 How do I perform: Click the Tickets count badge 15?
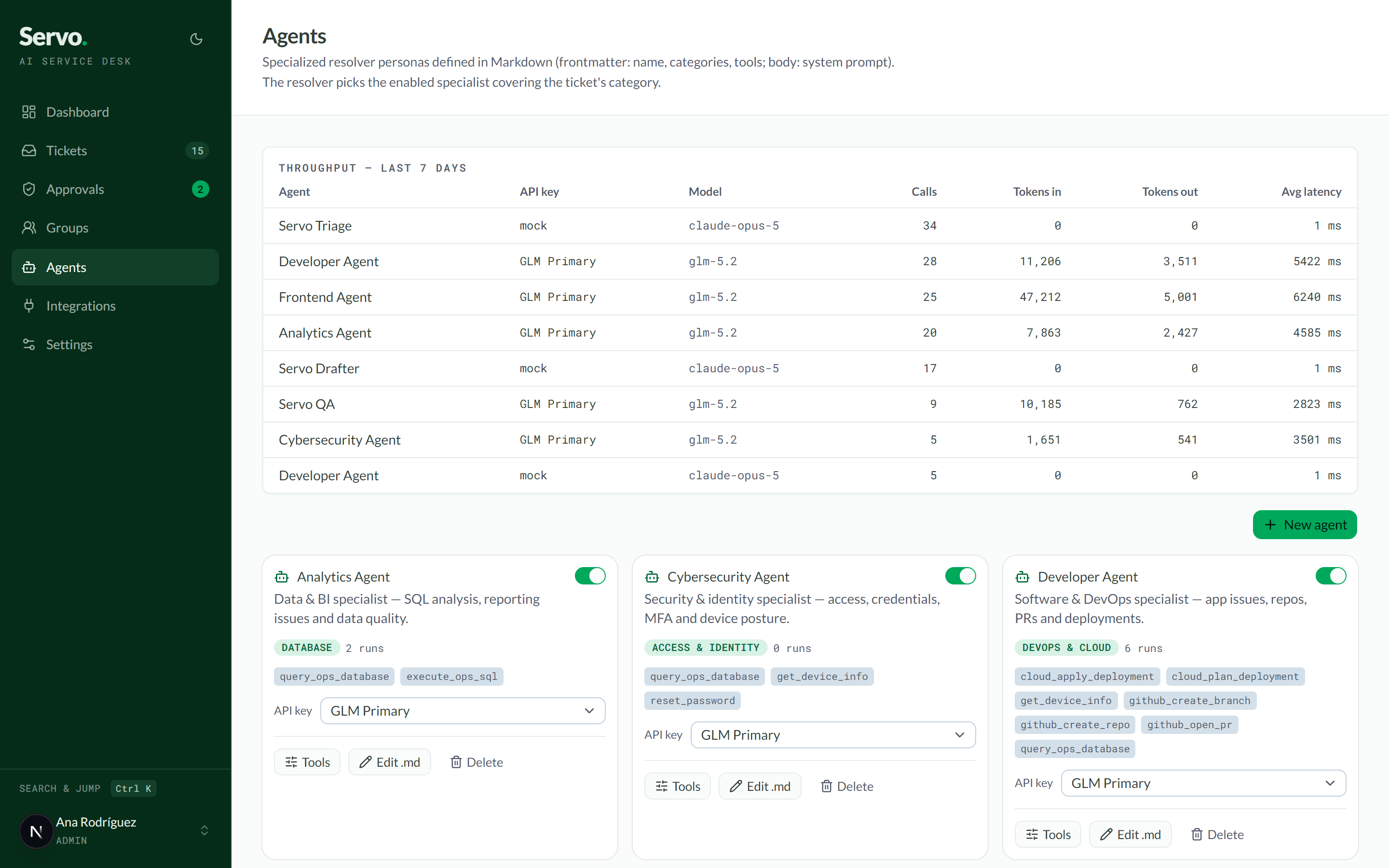tap(197, 150)
